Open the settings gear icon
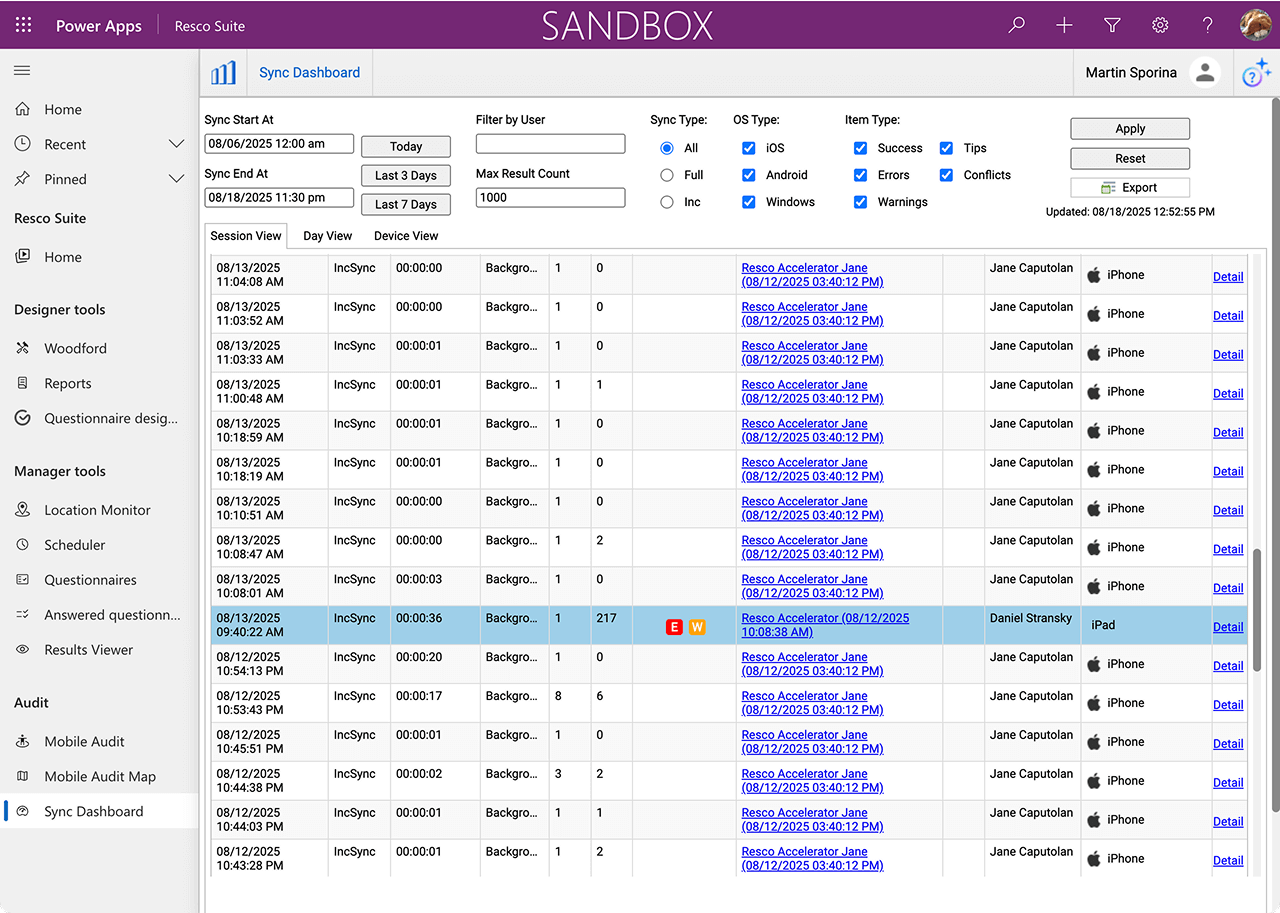 point(1160,25)
